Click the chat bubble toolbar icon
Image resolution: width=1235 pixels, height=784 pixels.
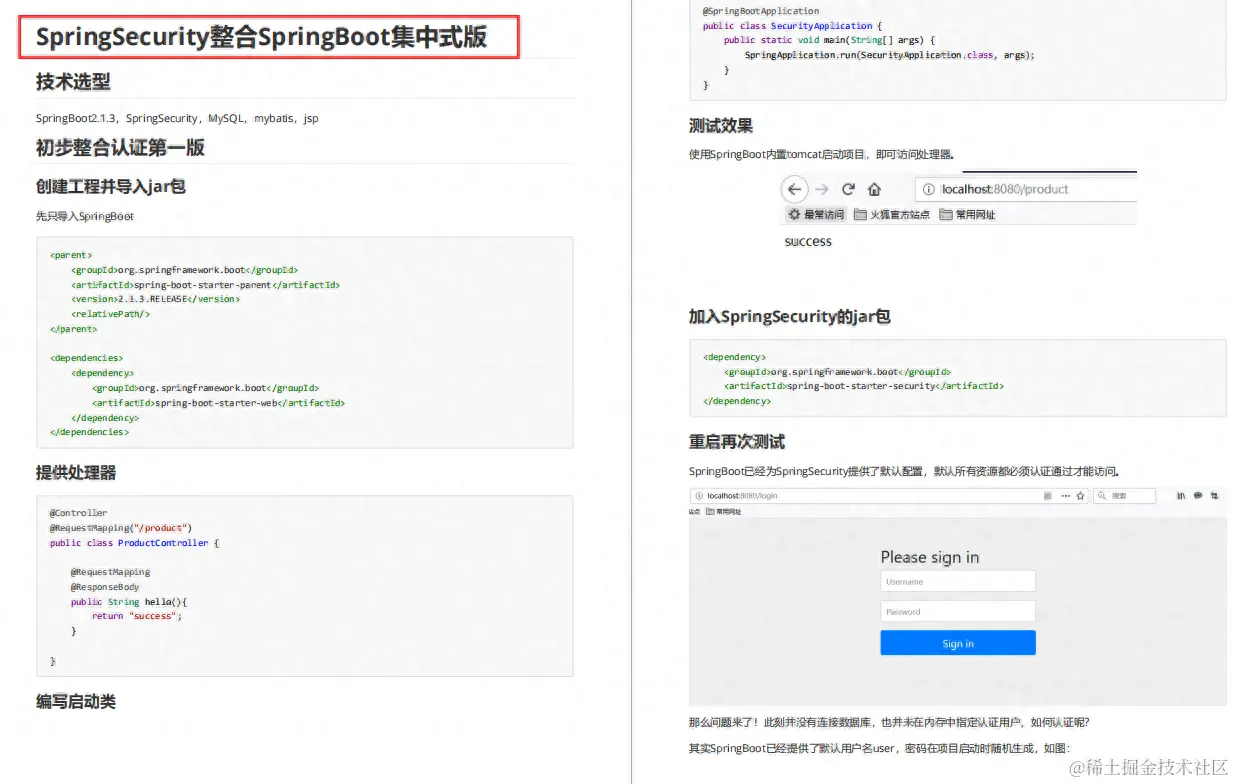1197,496
